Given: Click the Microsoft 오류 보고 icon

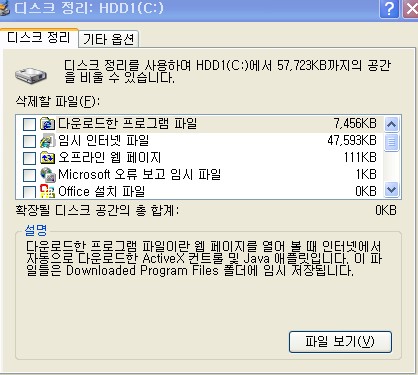Looking at the screenshot, I should click(x=48, y=174).
